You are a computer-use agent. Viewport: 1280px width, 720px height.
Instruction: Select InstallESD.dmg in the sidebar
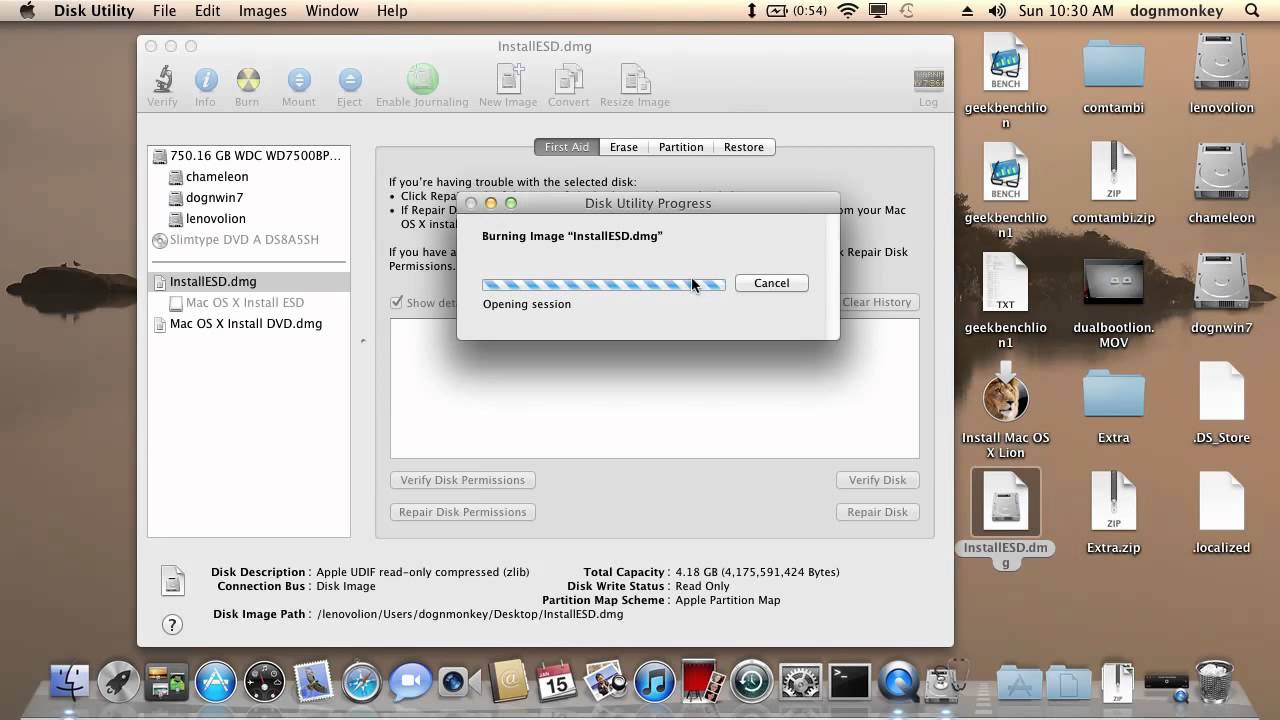tap(249, 282)
